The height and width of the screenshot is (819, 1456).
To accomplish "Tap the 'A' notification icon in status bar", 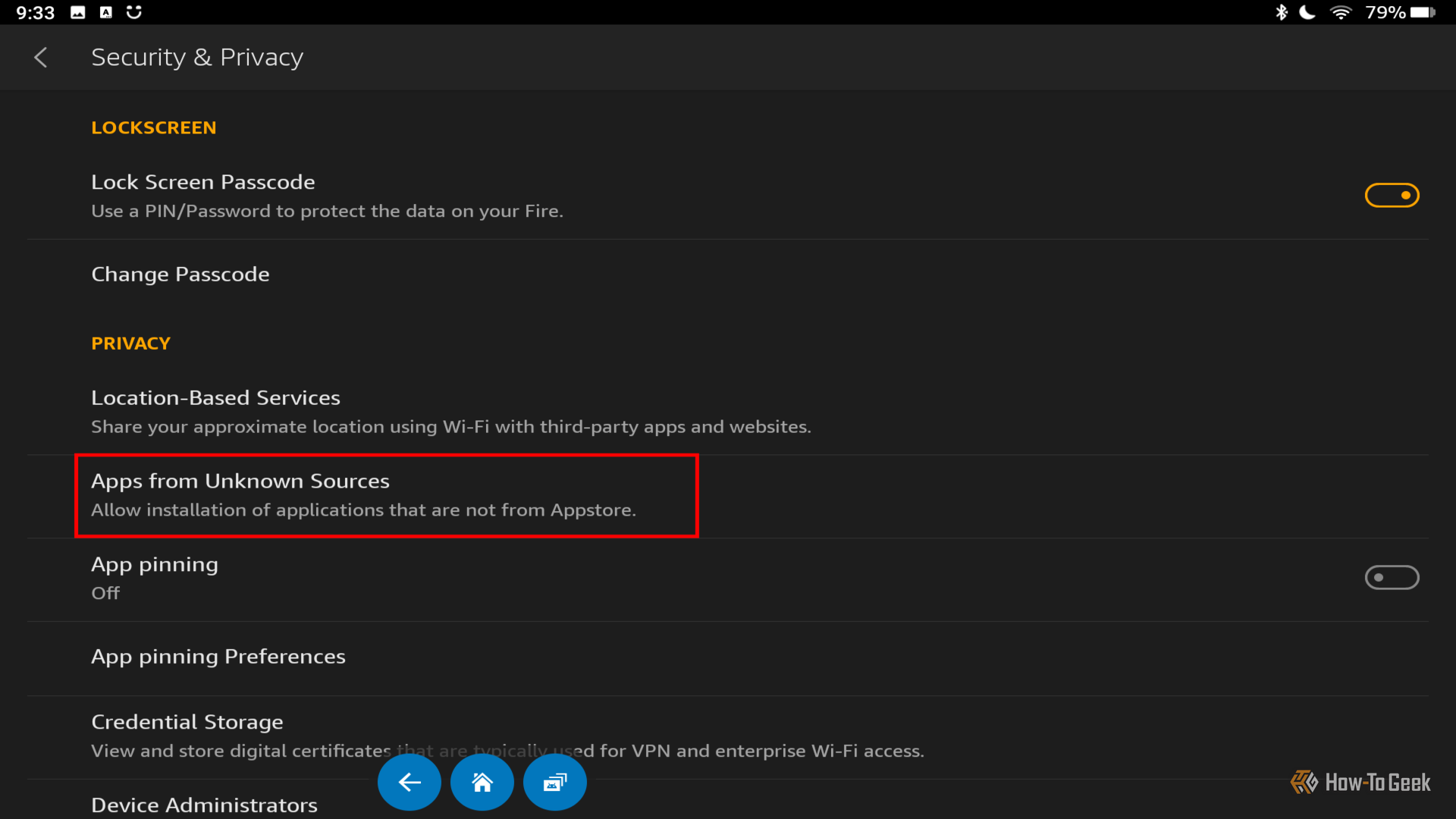I will 106,12.
